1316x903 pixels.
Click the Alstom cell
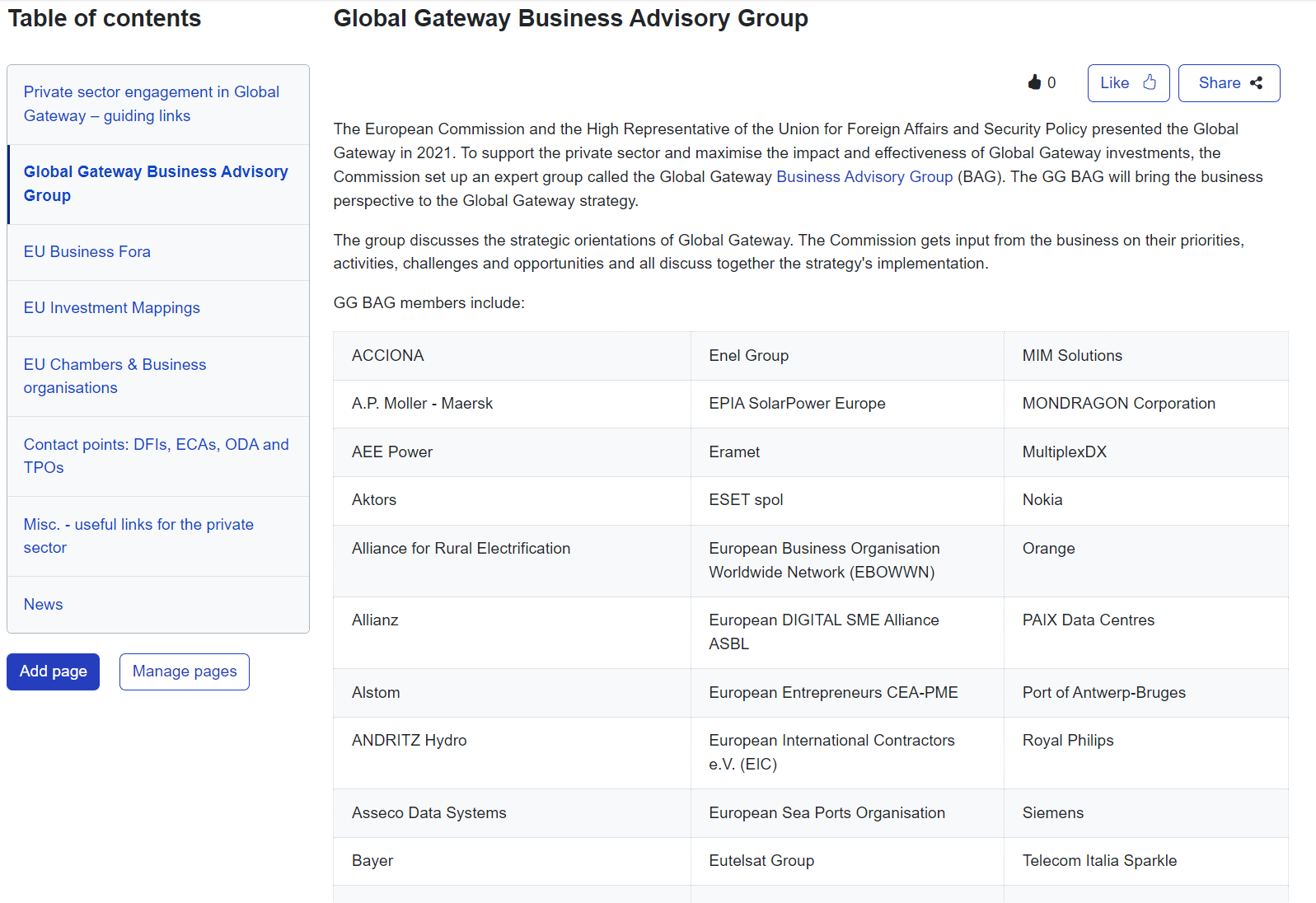tap(512, 693)
